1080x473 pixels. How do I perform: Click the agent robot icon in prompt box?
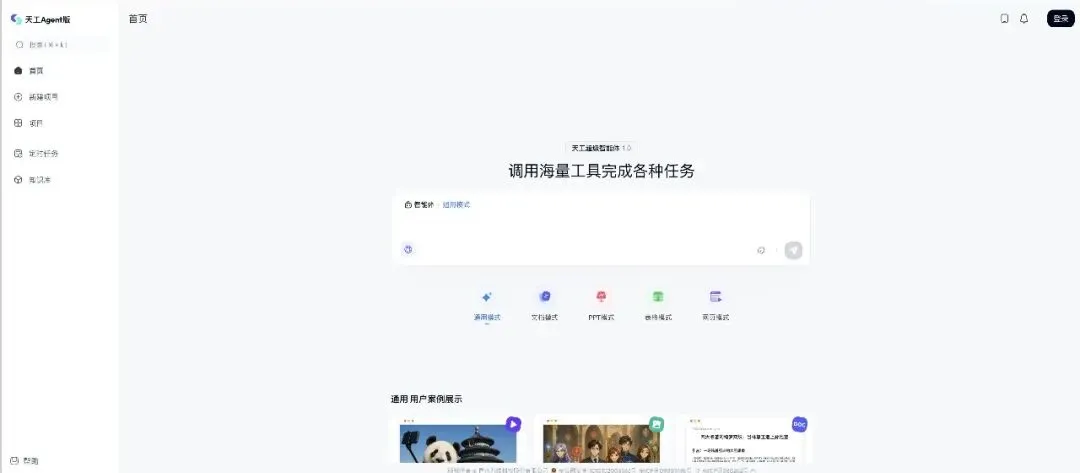click(408, 204)
